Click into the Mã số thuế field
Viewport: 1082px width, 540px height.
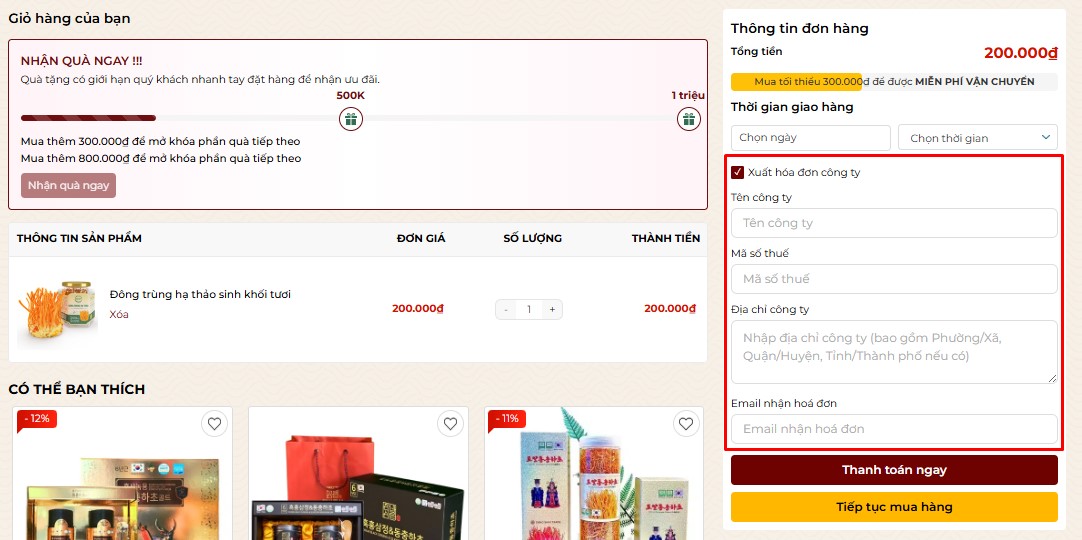pyautogui.click(x=894, y=279)
